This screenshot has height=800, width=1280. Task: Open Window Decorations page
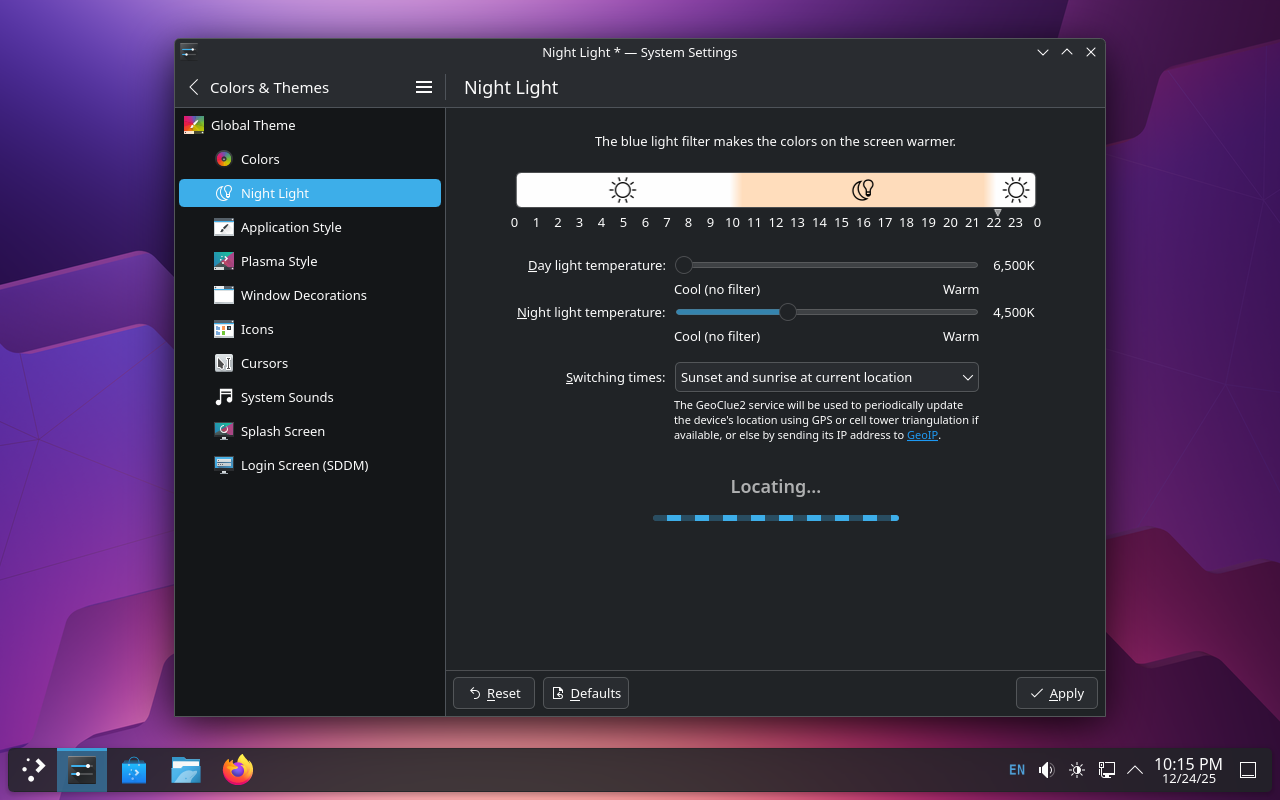[303, 295]
